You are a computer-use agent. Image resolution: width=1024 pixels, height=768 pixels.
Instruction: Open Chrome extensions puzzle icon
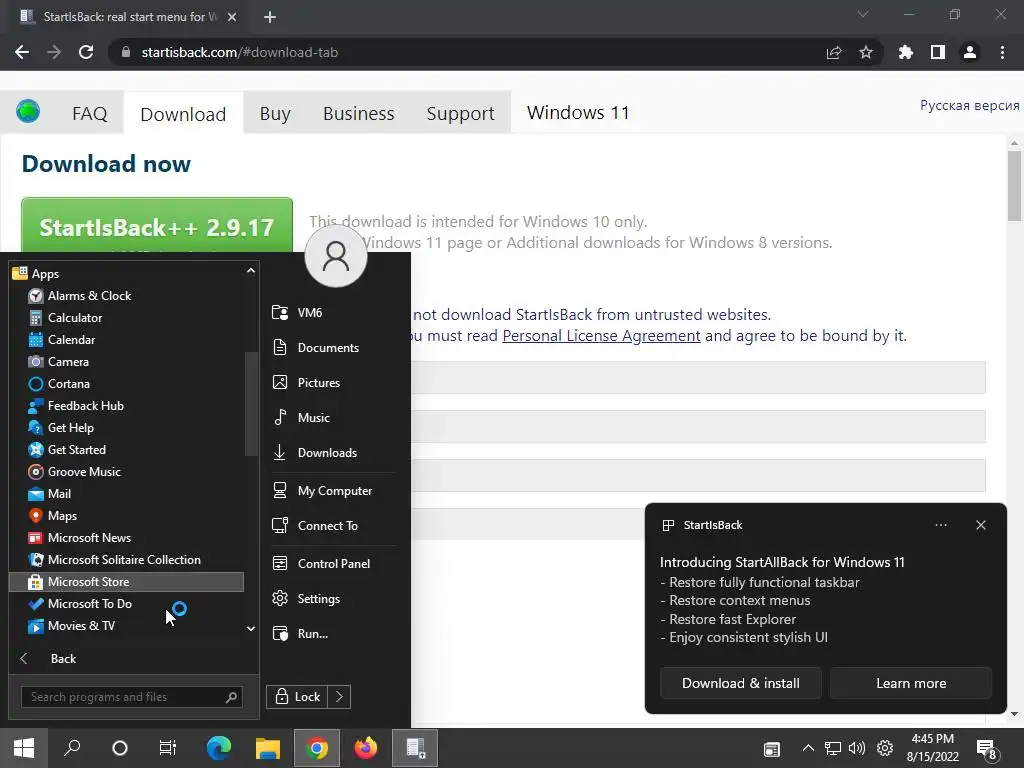[x=905, y=52]
